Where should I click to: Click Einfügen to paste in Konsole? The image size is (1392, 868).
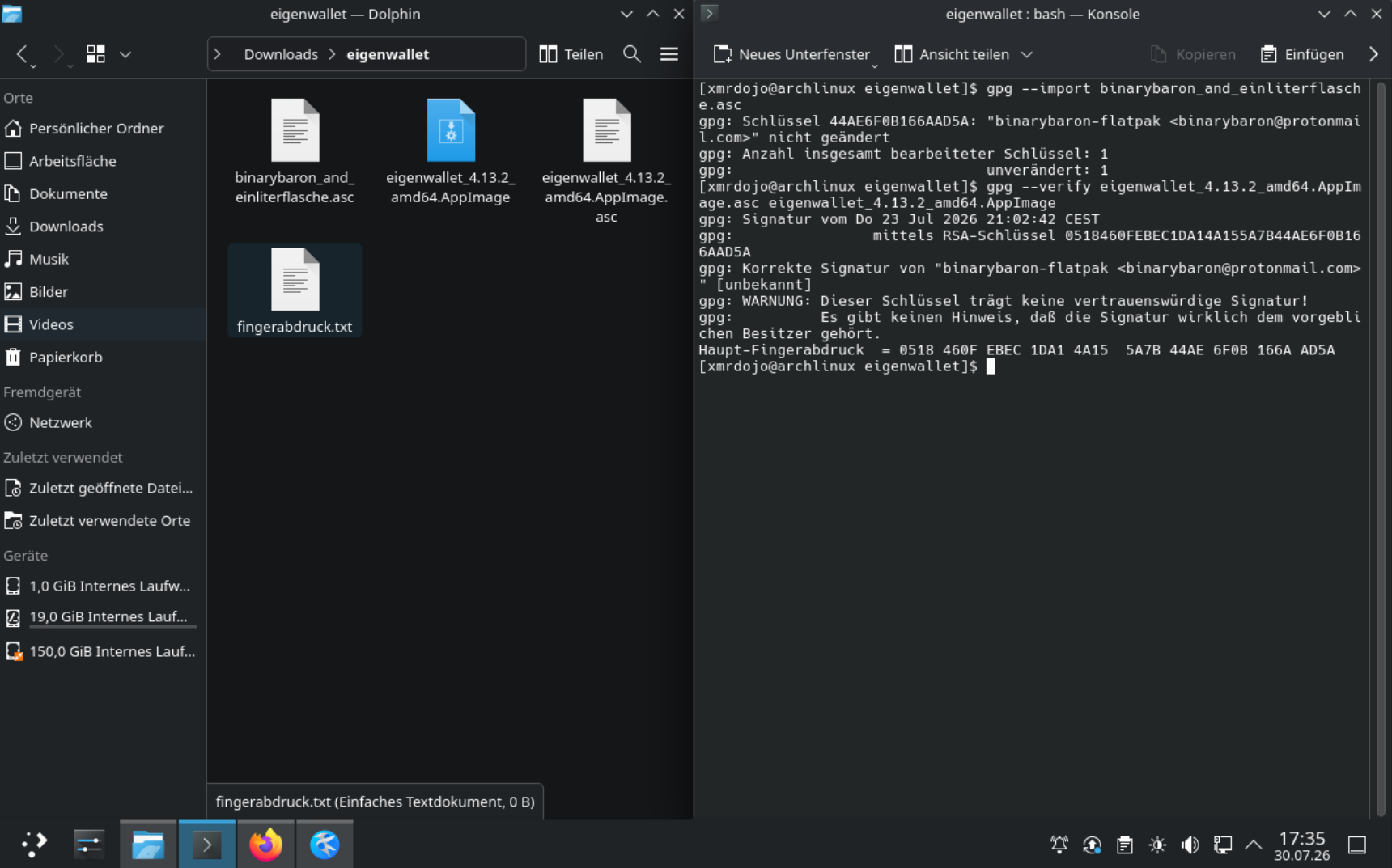coord(1302,54)
